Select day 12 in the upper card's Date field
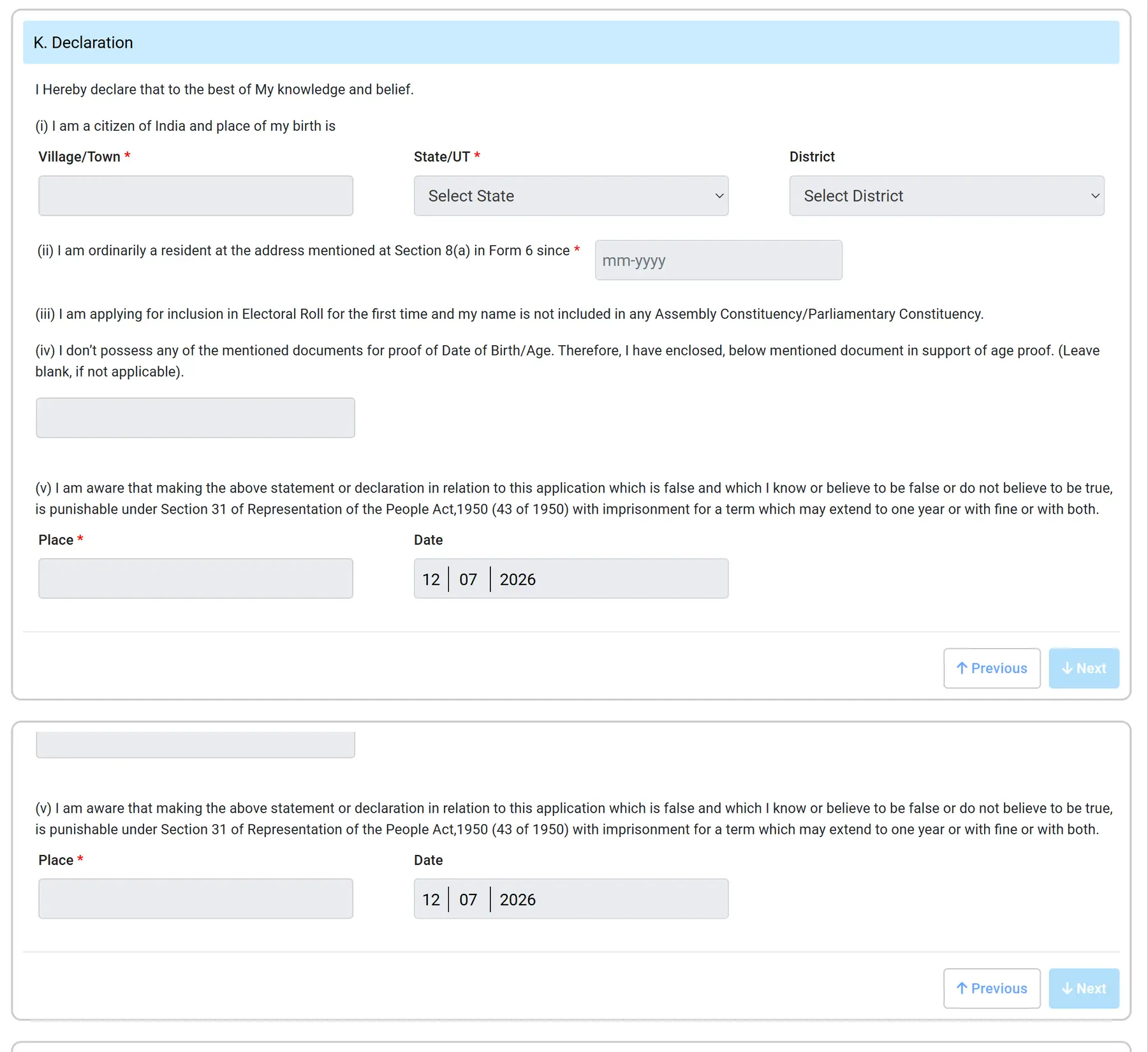This screenshot has width=1148, height=1052. (x=431, y=579)
